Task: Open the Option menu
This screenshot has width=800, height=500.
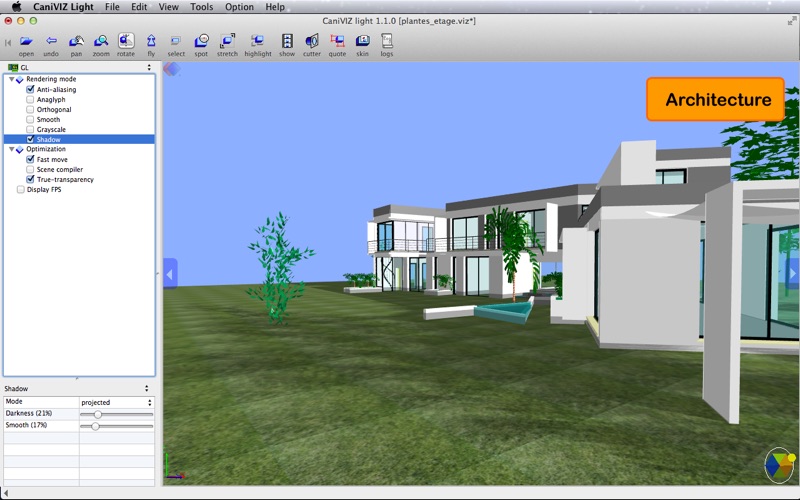Action: [x=239, y=7]
